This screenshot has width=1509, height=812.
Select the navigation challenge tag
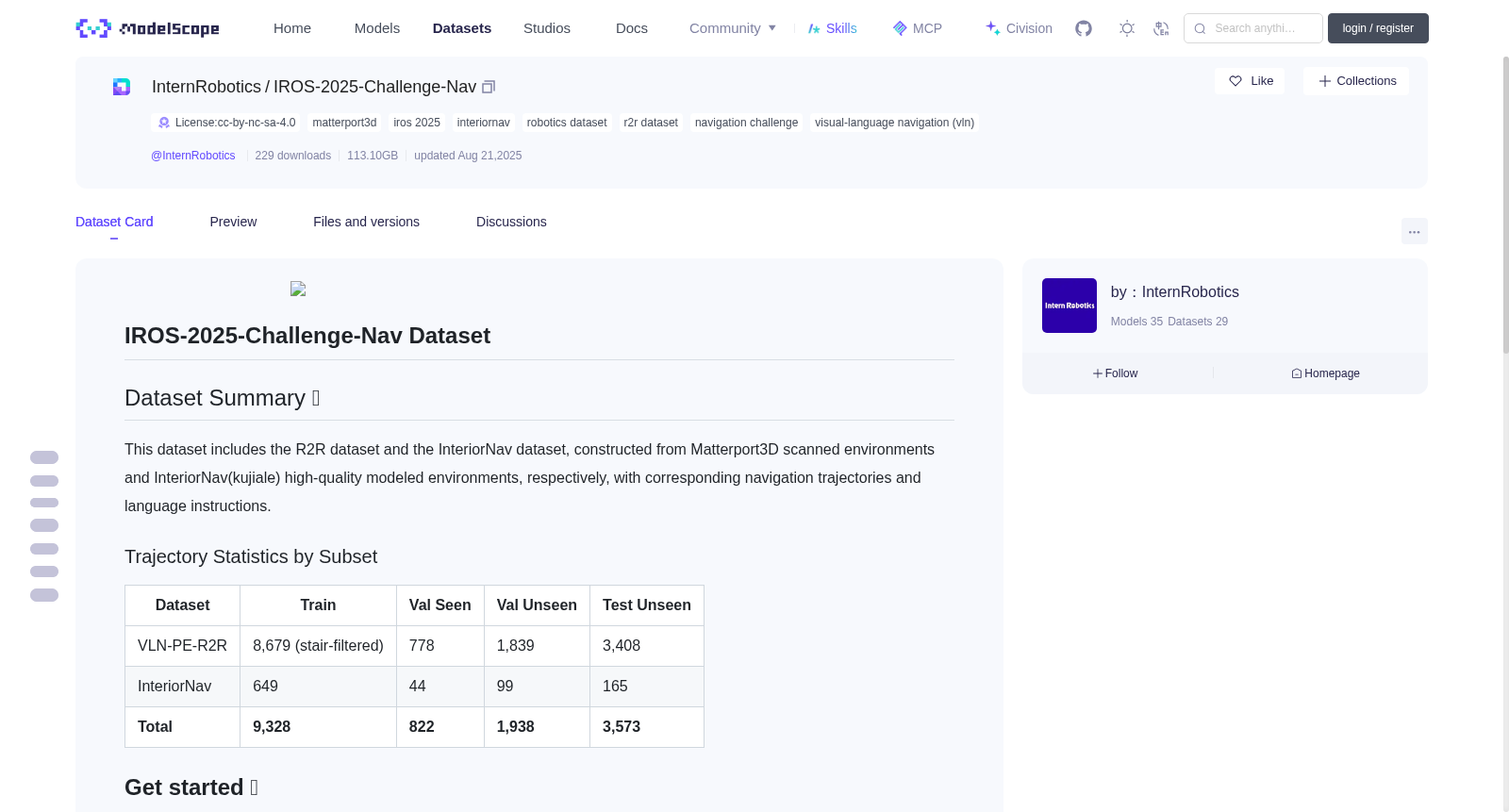point(746,123)
